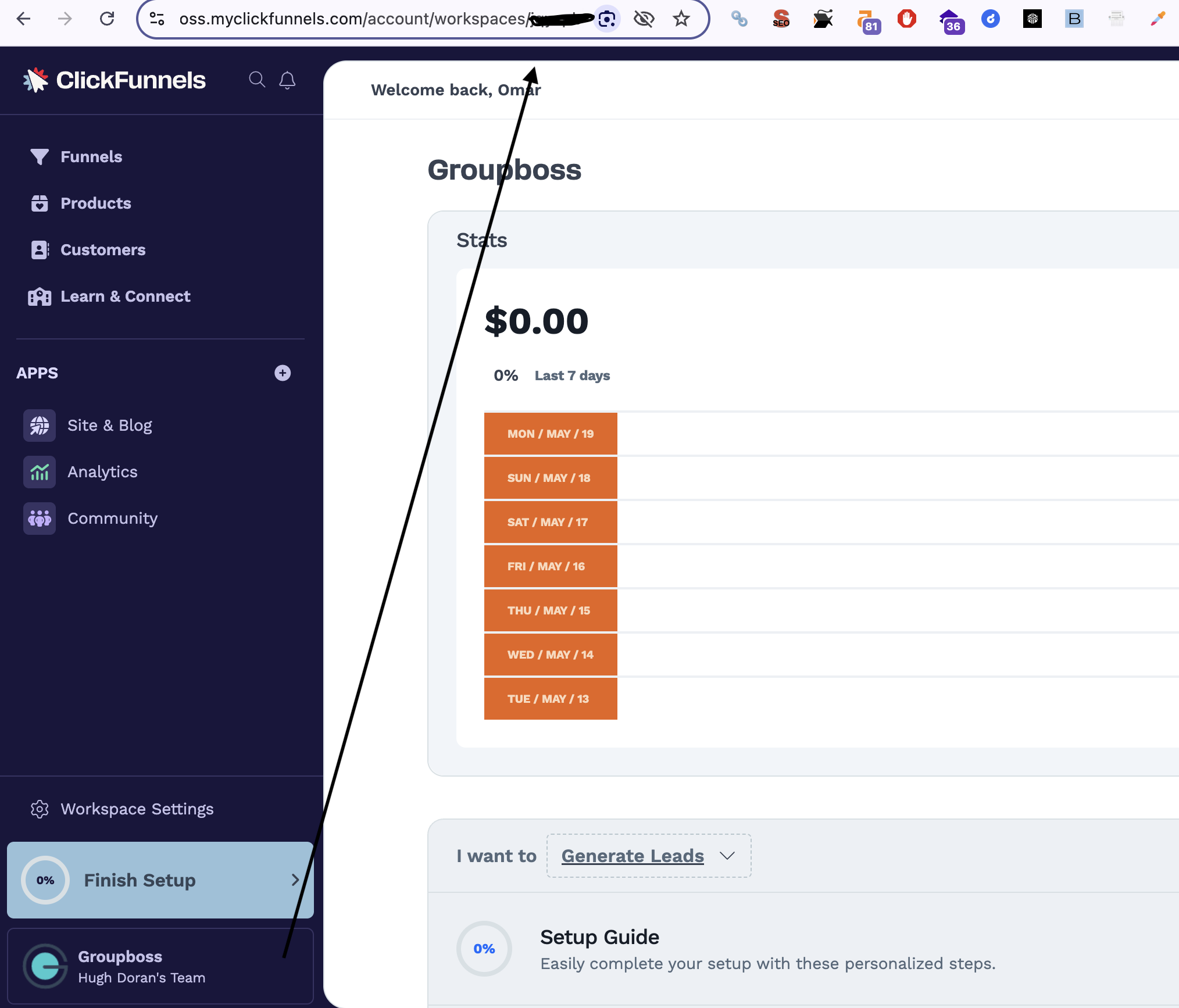Click the Setup Guide 0% progress circle
The height and width of the screenshot is (1008, 1179).
[484, 949]
